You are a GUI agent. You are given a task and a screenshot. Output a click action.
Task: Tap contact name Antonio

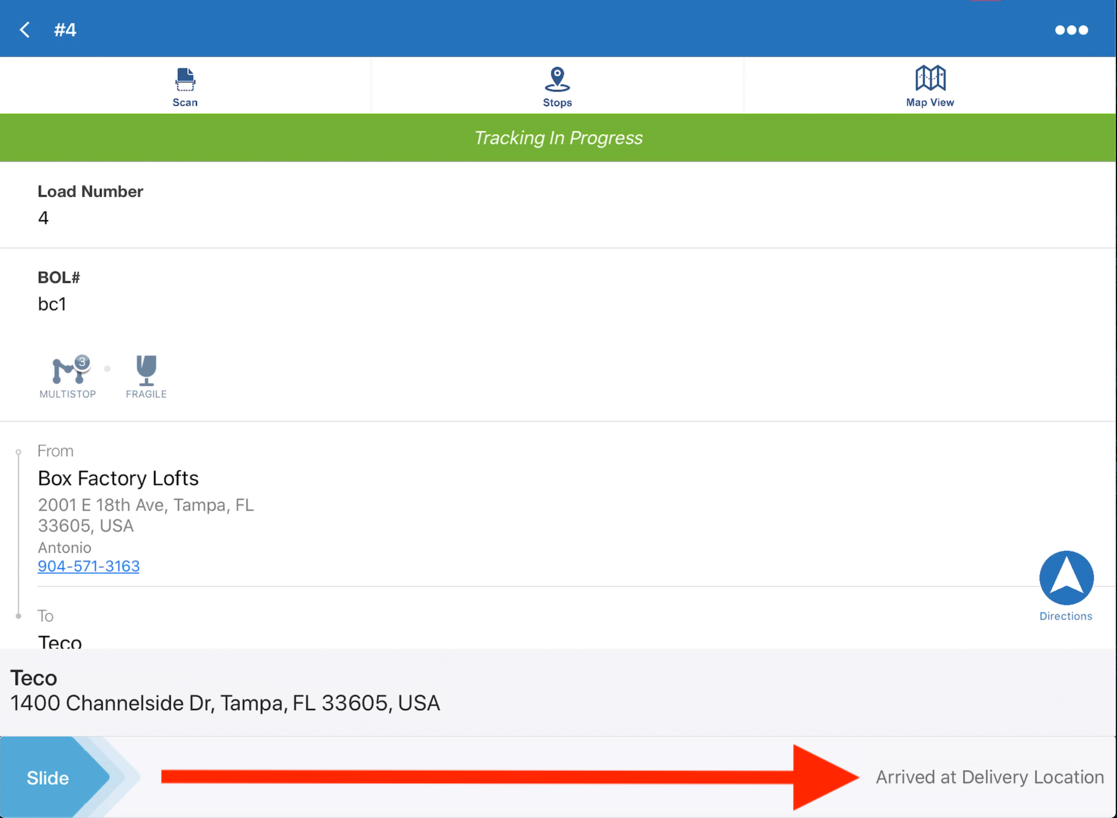pos(64,547)
